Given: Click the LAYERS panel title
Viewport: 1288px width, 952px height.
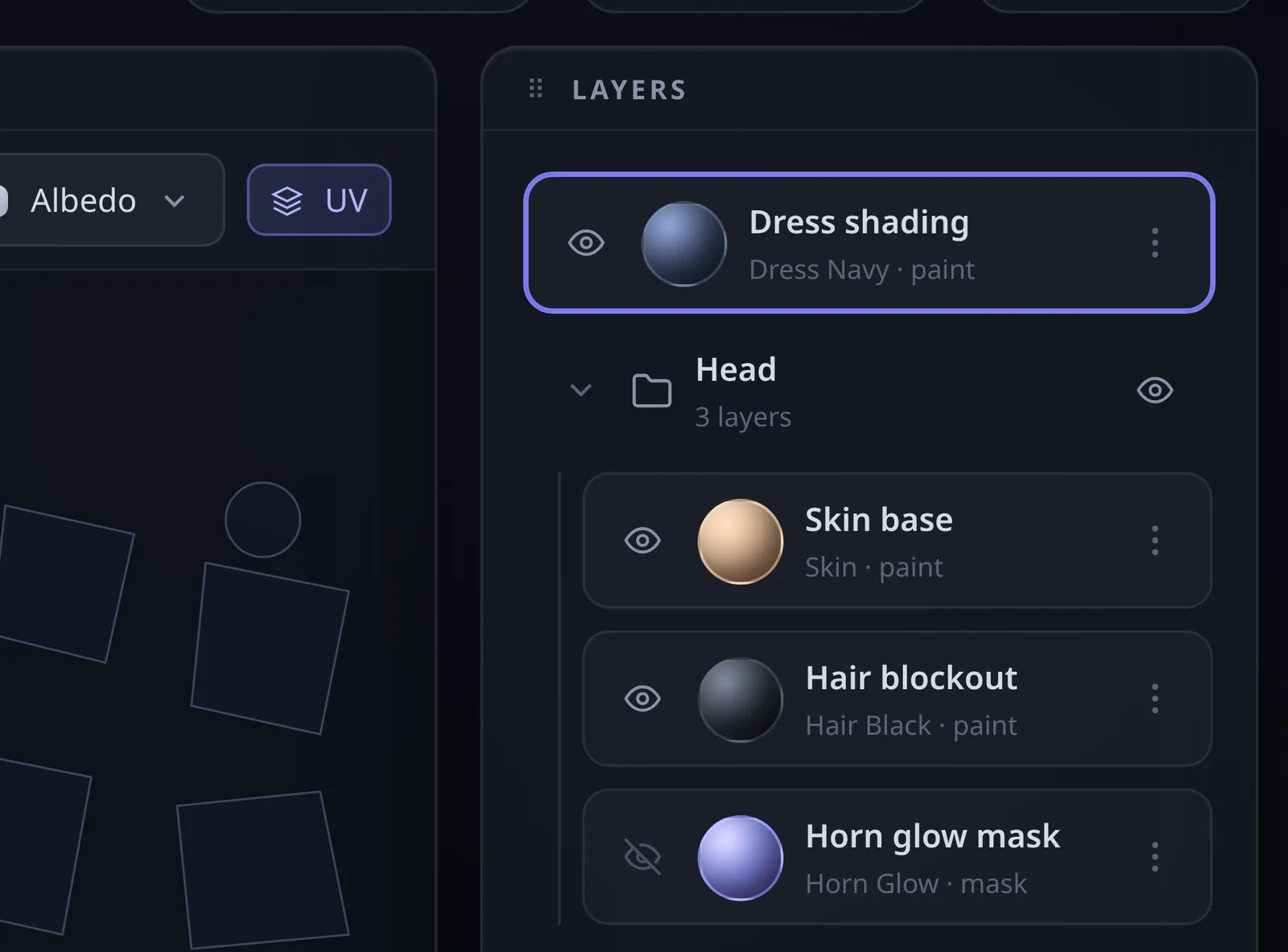Looking at the screenshot, I should click(629, 89).
